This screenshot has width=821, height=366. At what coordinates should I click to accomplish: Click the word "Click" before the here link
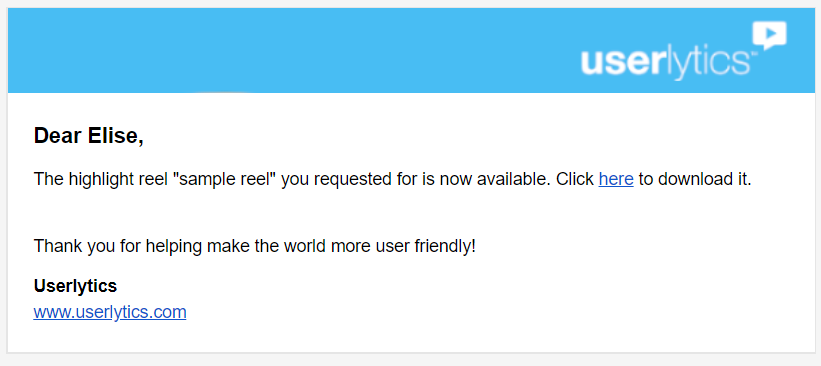(575, 179)
